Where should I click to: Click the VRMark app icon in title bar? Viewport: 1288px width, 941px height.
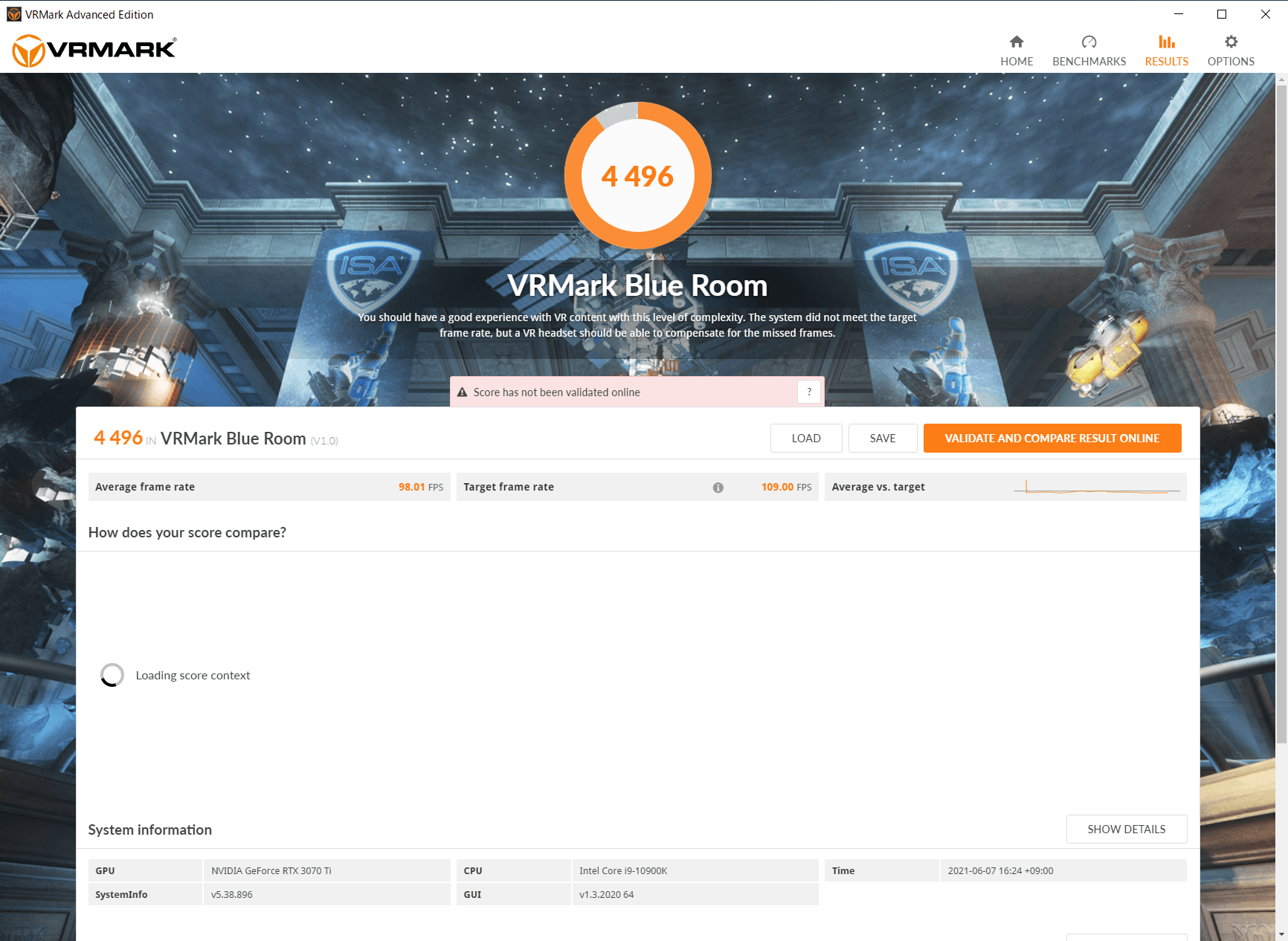[x=13, y=14]
